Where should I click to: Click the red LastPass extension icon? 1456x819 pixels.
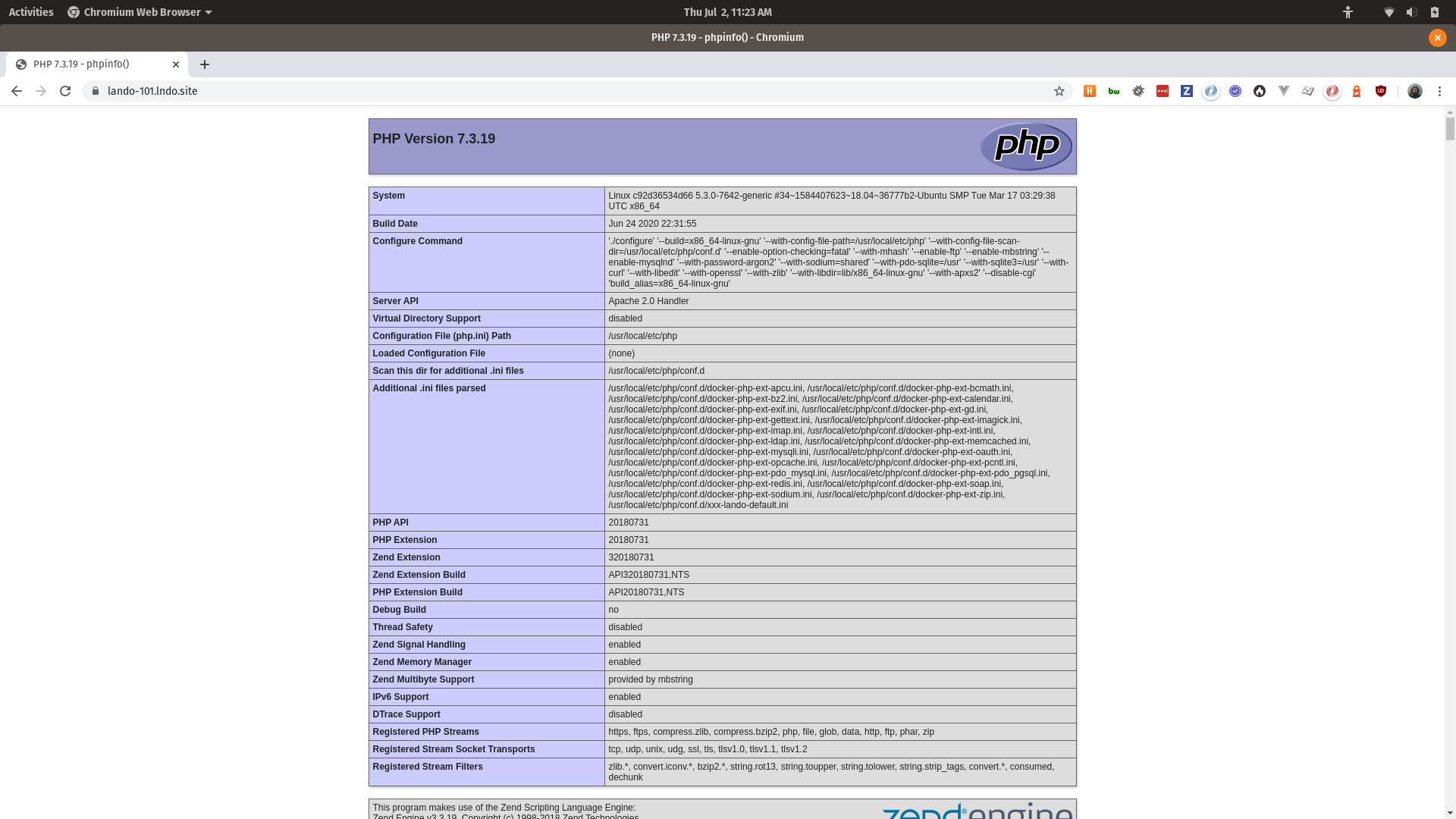click(x=1163, y=91)
